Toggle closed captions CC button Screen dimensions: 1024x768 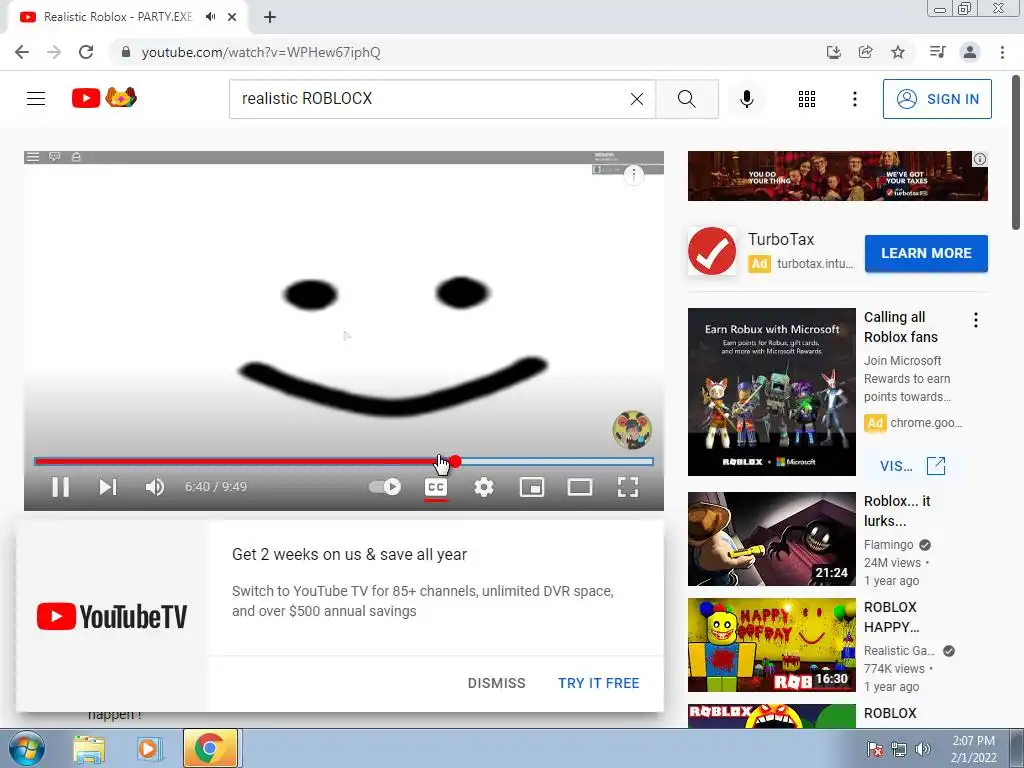[436, 487]
